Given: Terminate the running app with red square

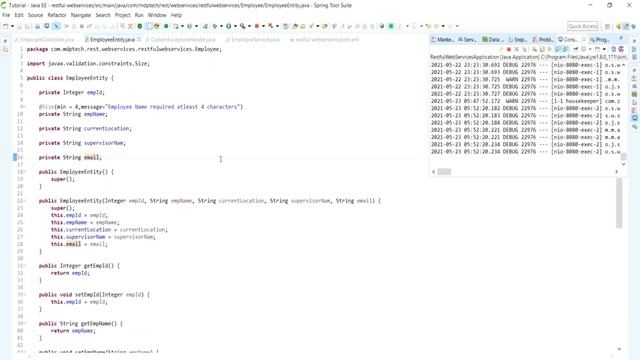Looking at the screenshot, I should 509,49.
